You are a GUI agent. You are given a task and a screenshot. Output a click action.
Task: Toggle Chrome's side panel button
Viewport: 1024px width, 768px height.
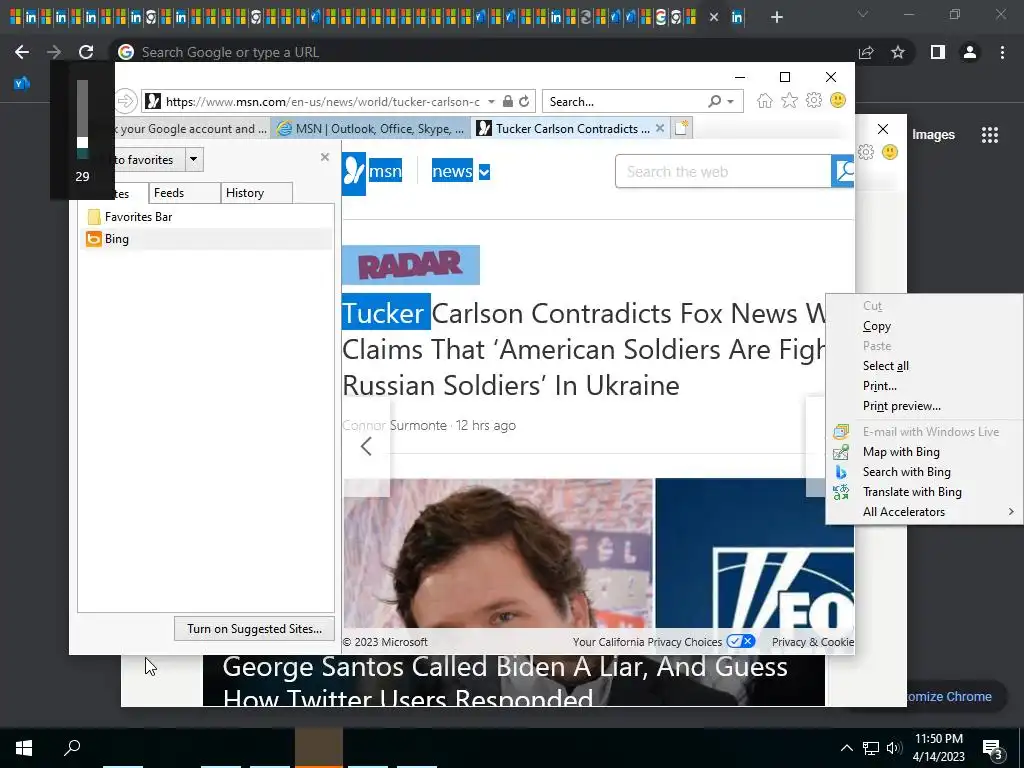click(x=938, y=52)
